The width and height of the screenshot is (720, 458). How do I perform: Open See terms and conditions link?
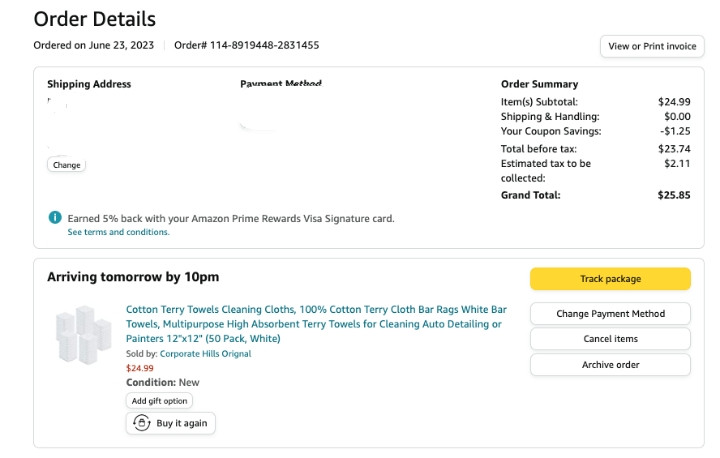click(x=118, y=232)
